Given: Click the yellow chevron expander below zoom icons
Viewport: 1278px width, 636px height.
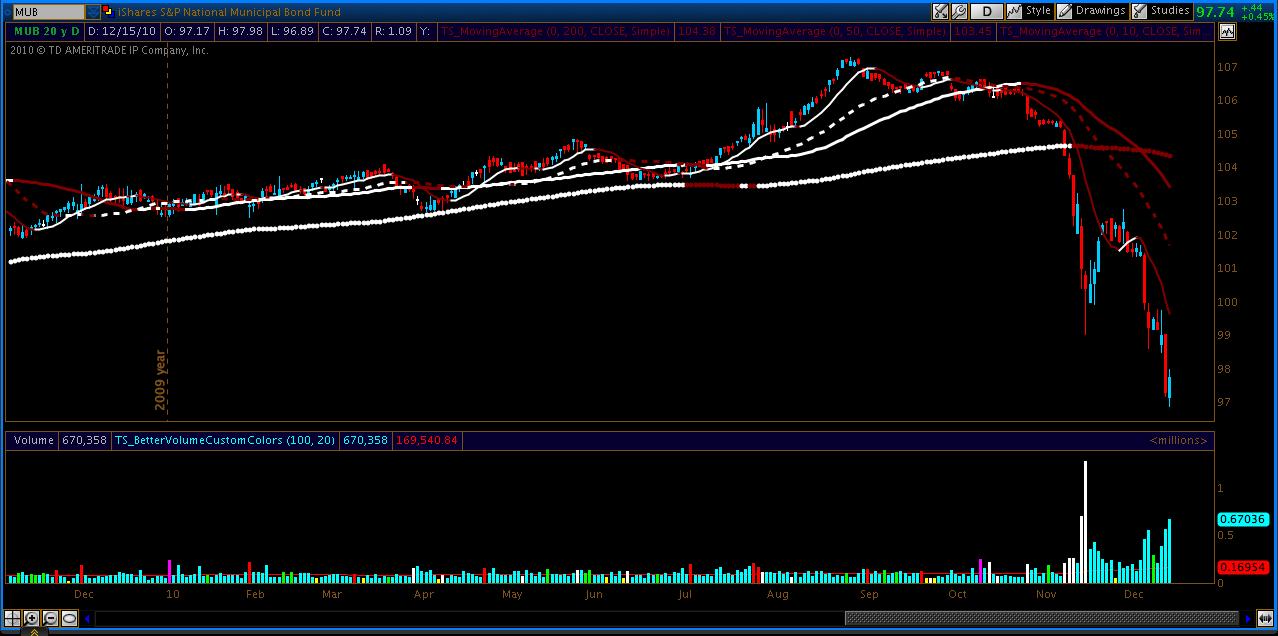Looking at the screenshot, I should tap(34, 632).
